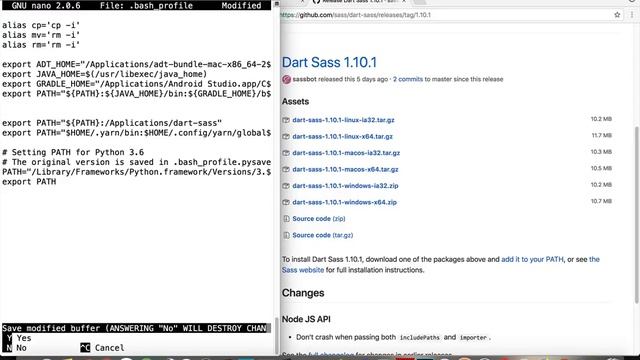Click the export ADT_HOME line
640x360 pixels.
click(136, 64)
